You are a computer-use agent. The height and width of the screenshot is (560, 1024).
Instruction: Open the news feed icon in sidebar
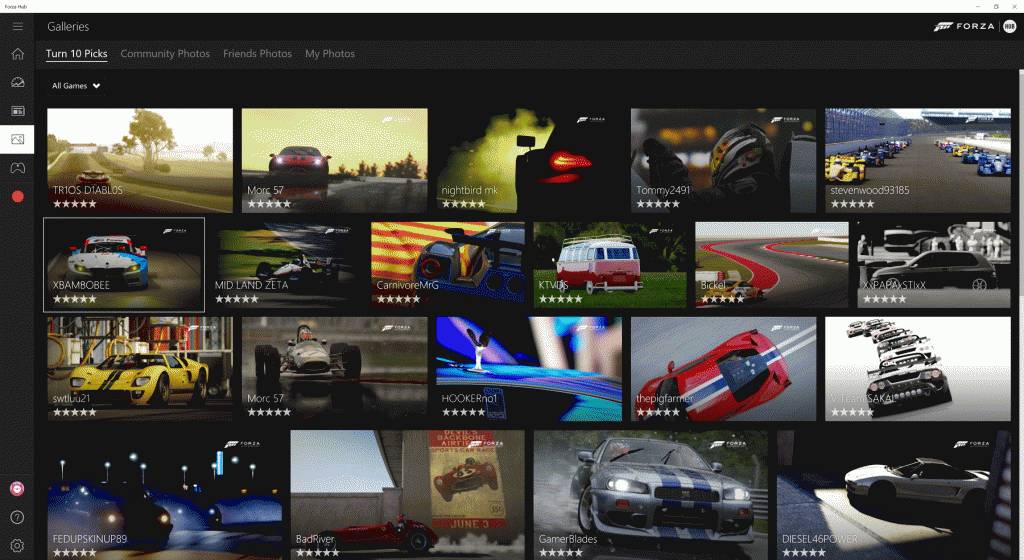pyautogui.click(x=17, y=110)
